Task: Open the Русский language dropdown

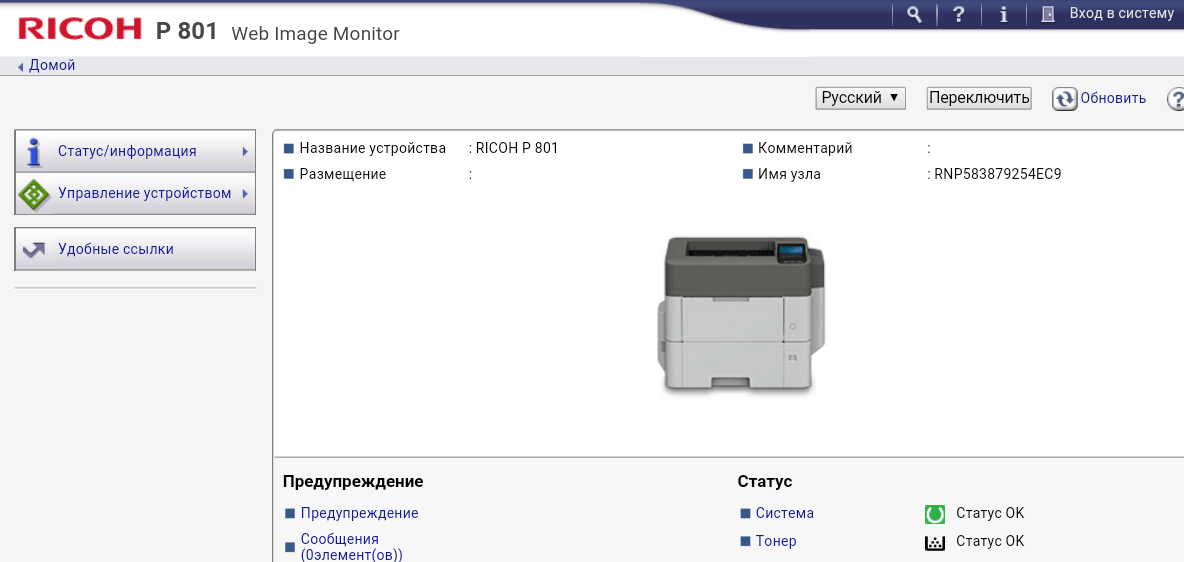Action: click(861, 98)
